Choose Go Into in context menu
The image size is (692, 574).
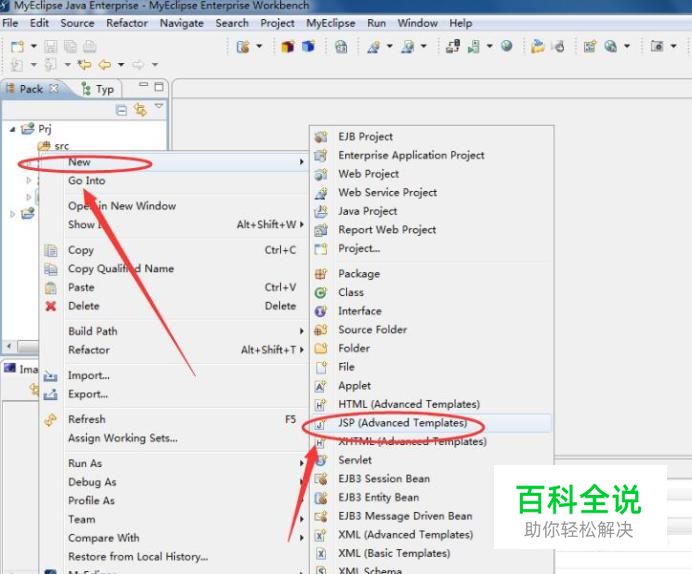point(174,181)
